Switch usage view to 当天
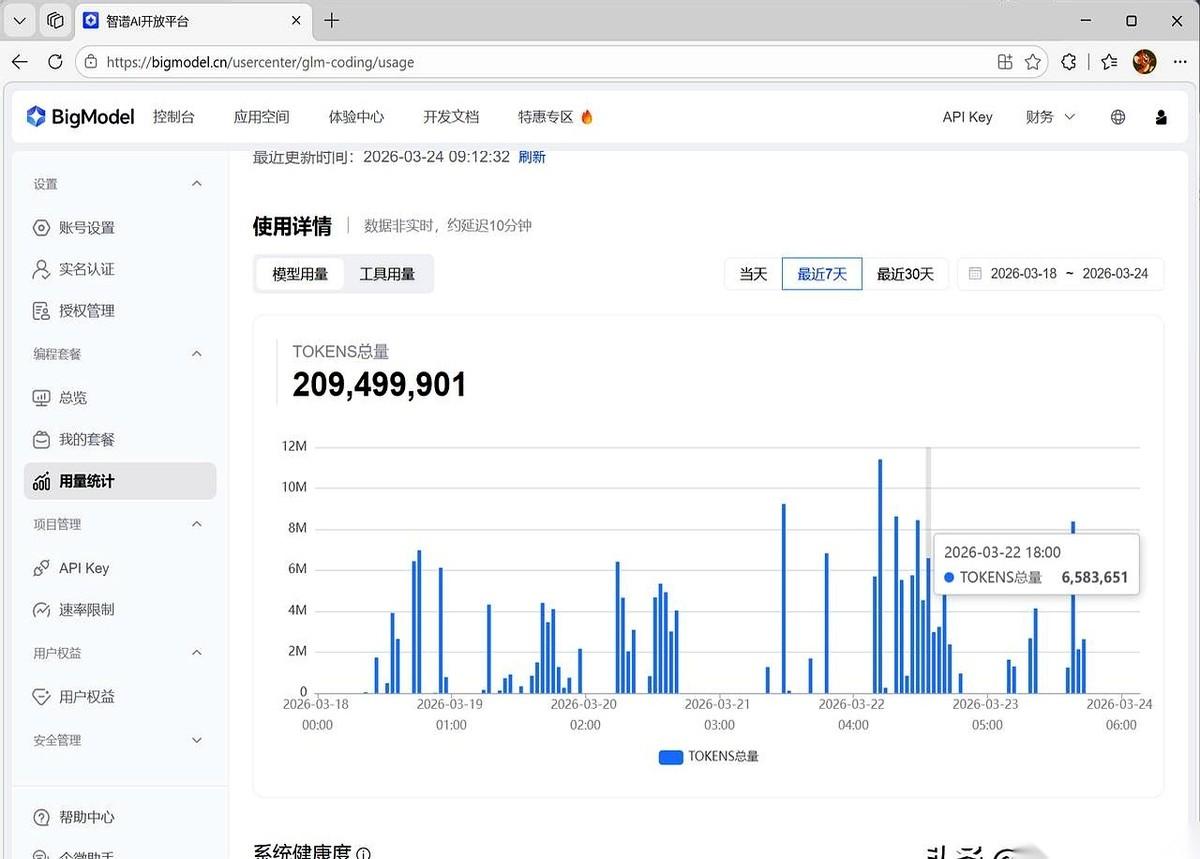Viewport: 1200px width, 859px height. pyautogui.click(x=752, y=273)
